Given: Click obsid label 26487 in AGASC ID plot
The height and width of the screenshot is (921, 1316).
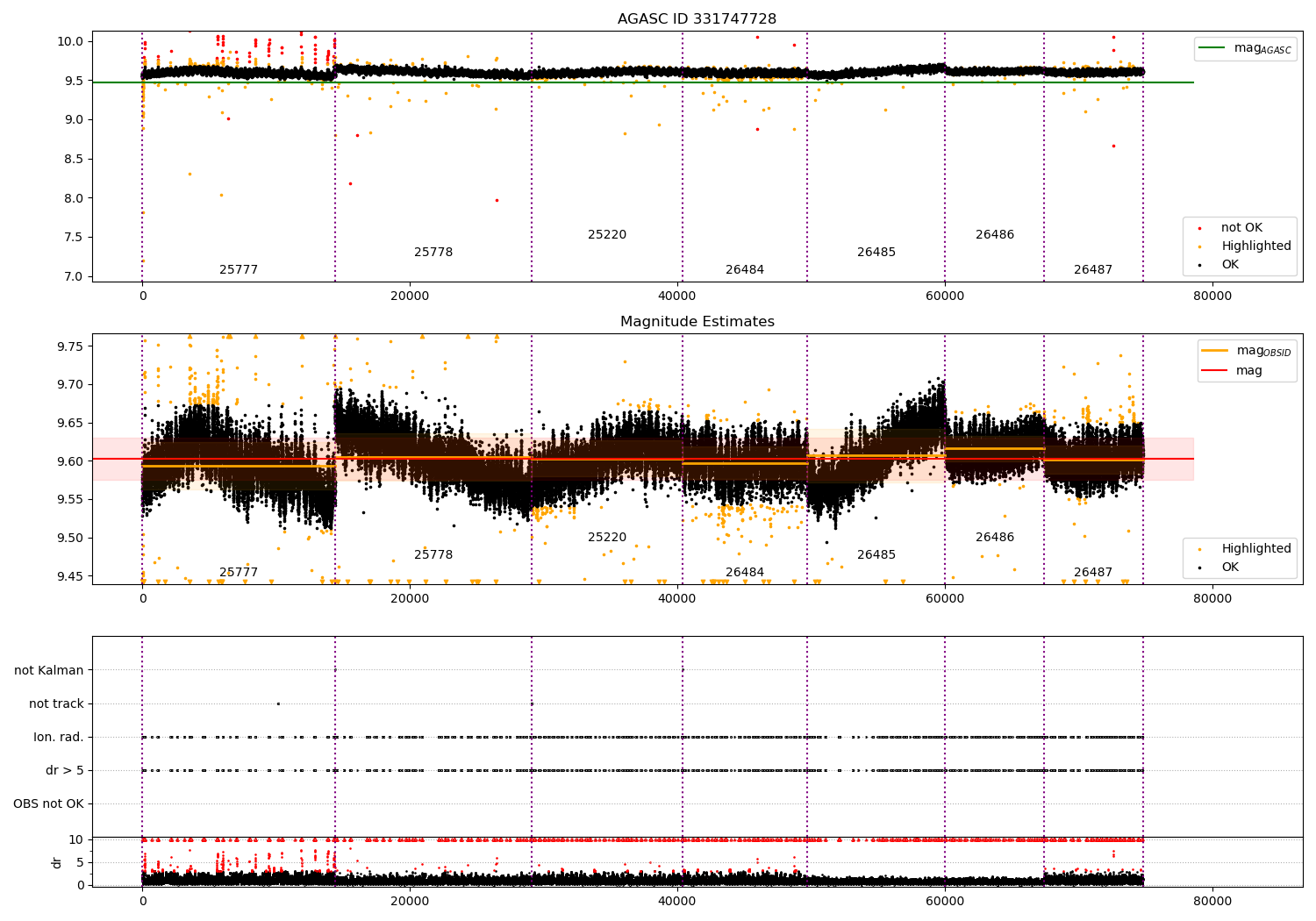Looking at the screenshot, I should pos(1093,270).
